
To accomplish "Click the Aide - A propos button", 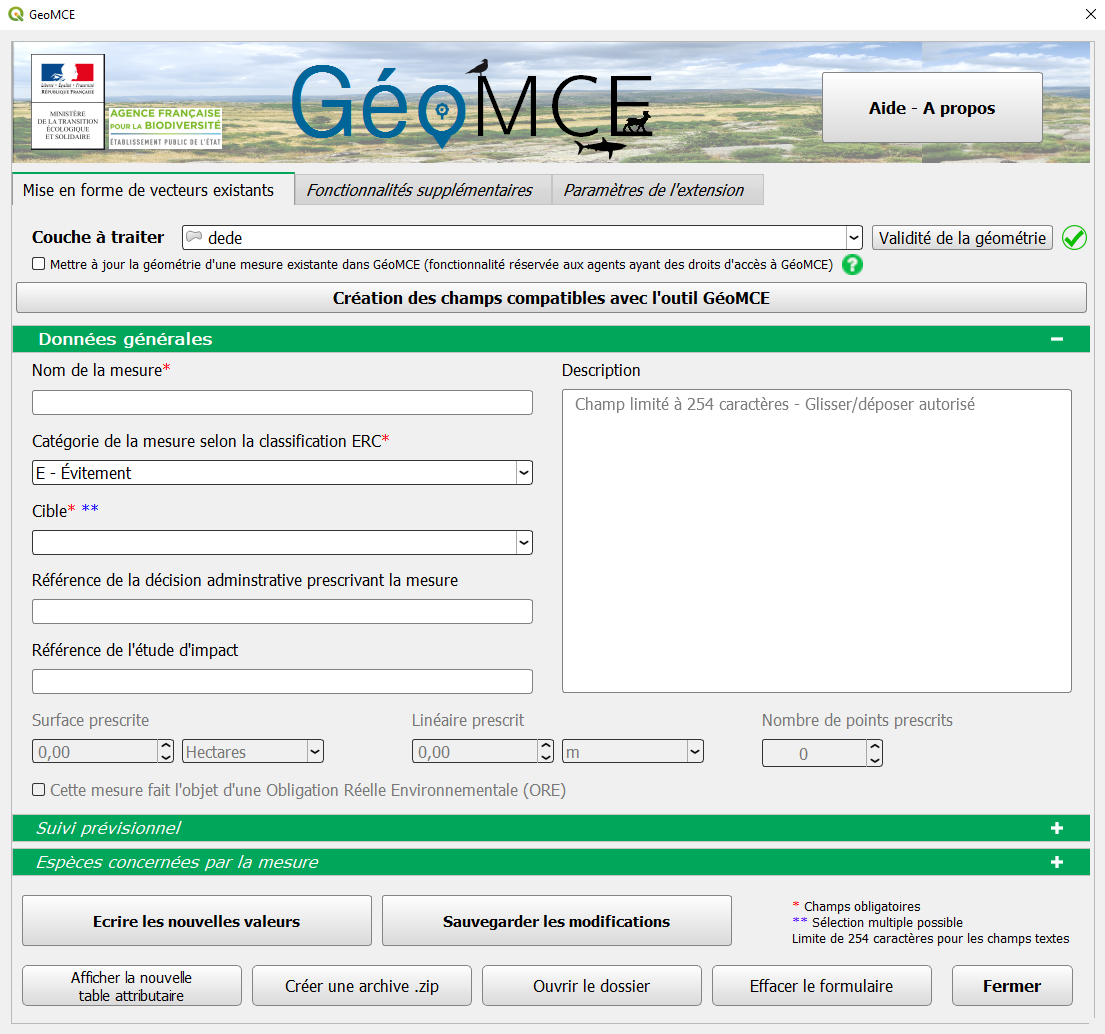I will (932, 108).
